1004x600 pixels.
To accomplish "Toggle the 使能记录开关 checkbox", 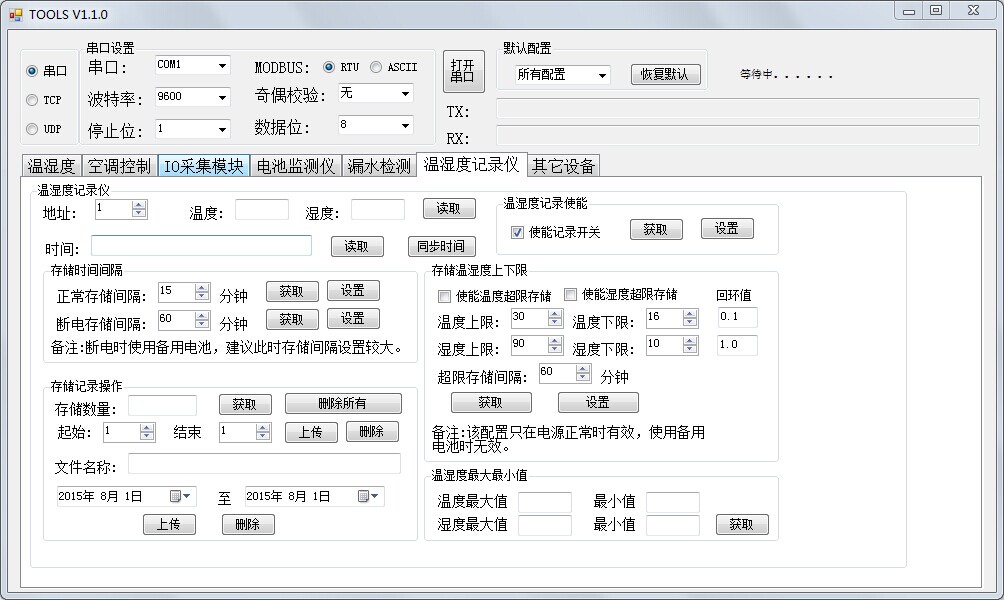I will click(517, 232).
